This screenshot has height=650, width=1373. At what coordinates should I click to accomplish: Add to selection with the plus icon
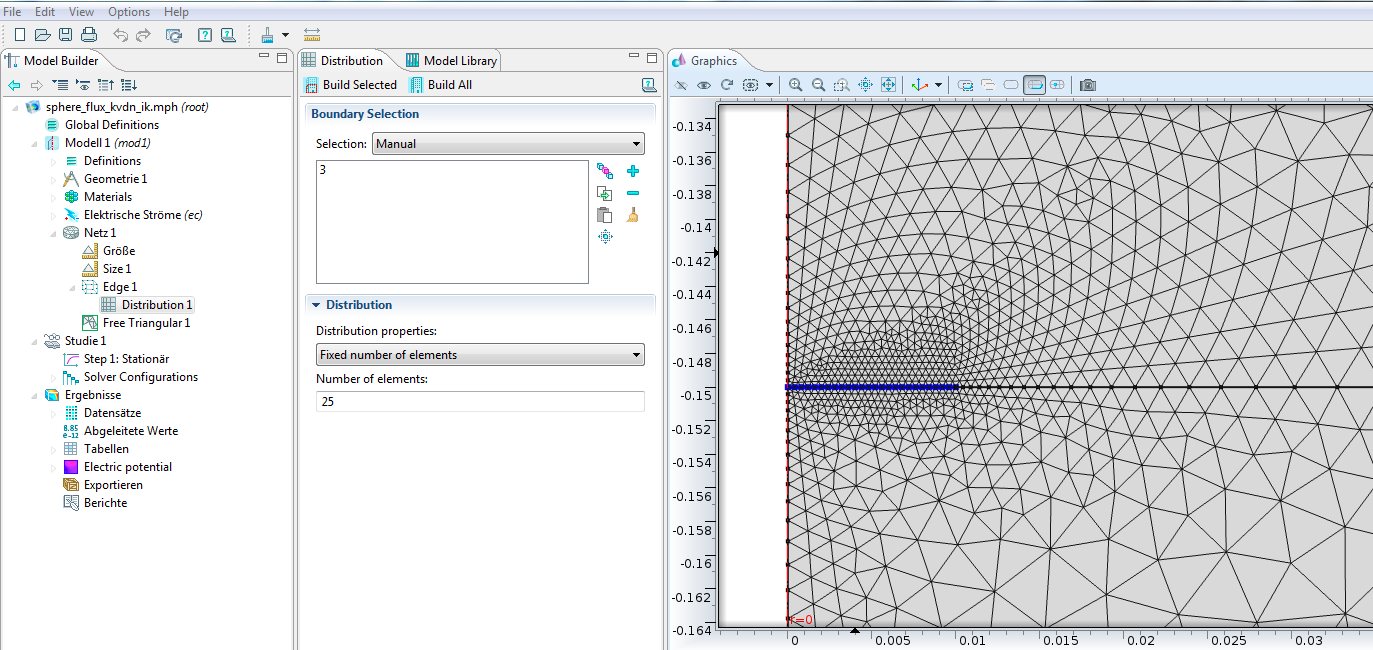[x=632, y=171]
